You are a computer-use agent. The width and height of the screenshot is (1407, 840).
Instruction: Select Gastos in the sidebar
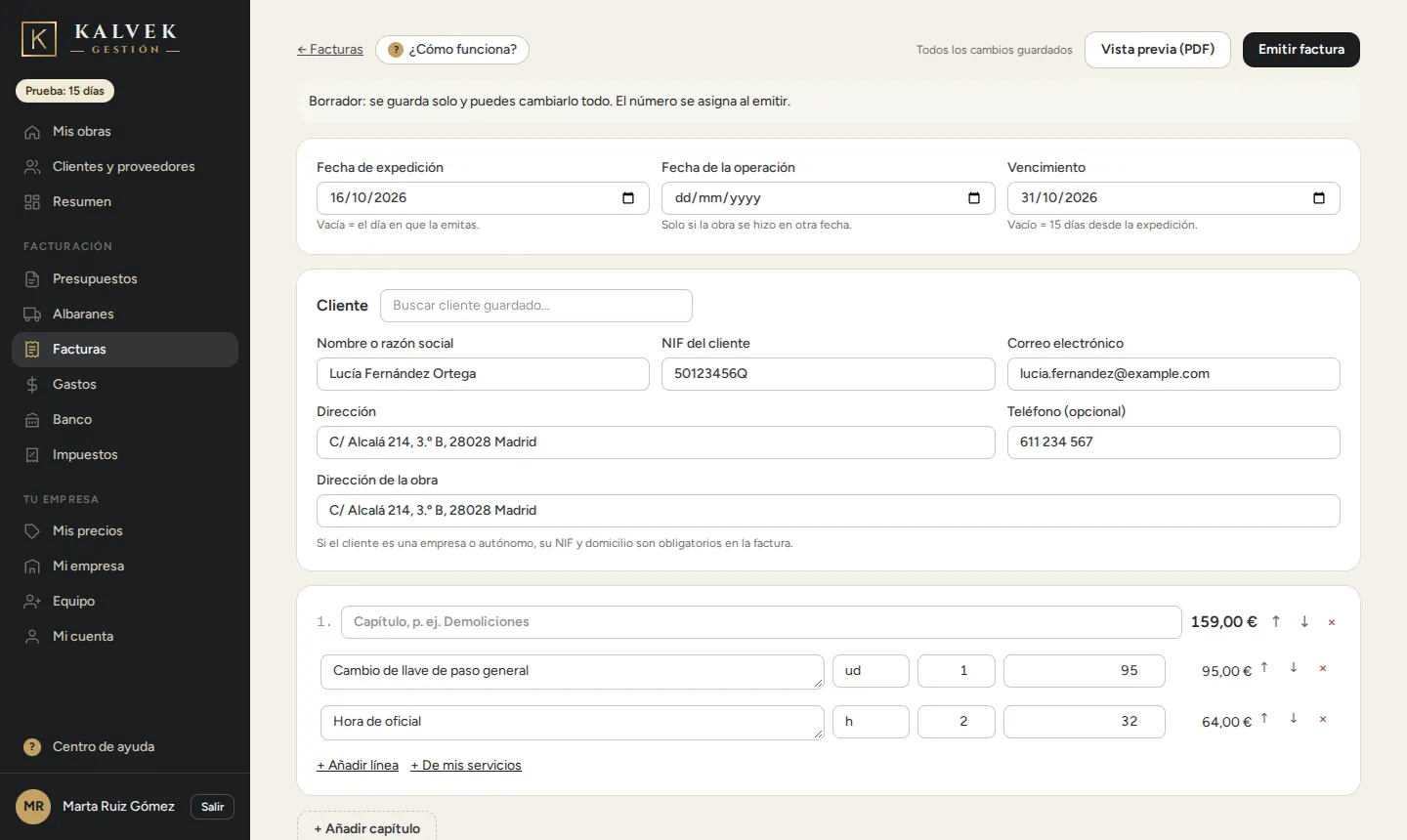click(125, 385)
